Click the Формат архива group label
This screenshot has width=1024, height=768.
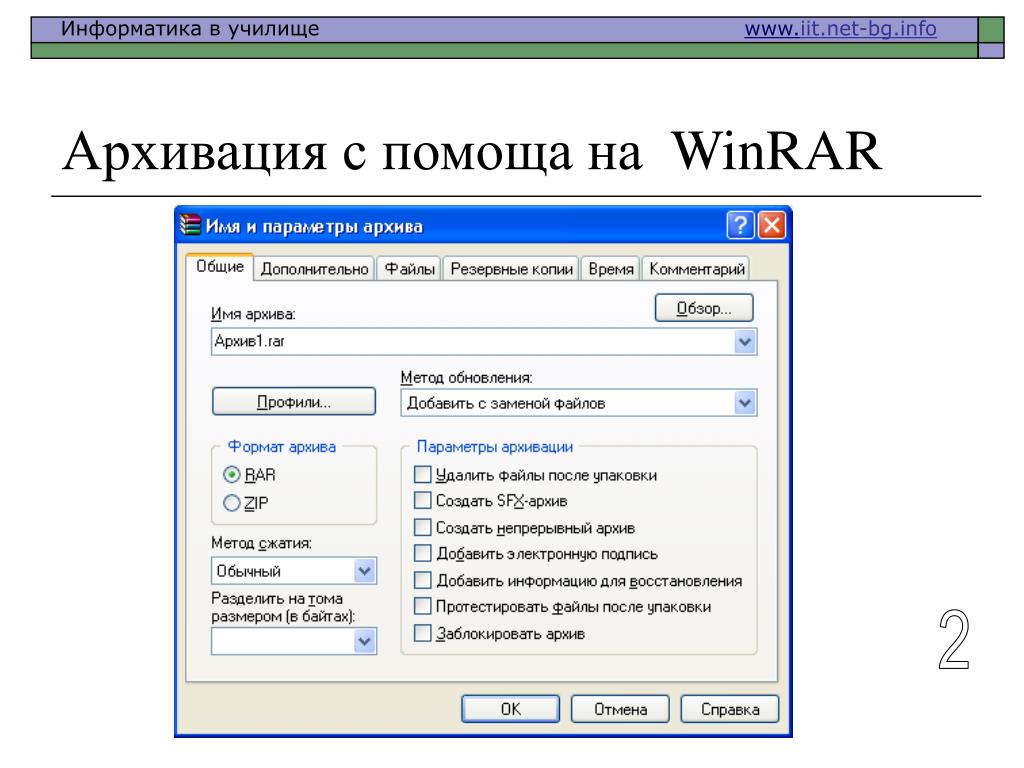pyautogui.click(x=281, y=447)
